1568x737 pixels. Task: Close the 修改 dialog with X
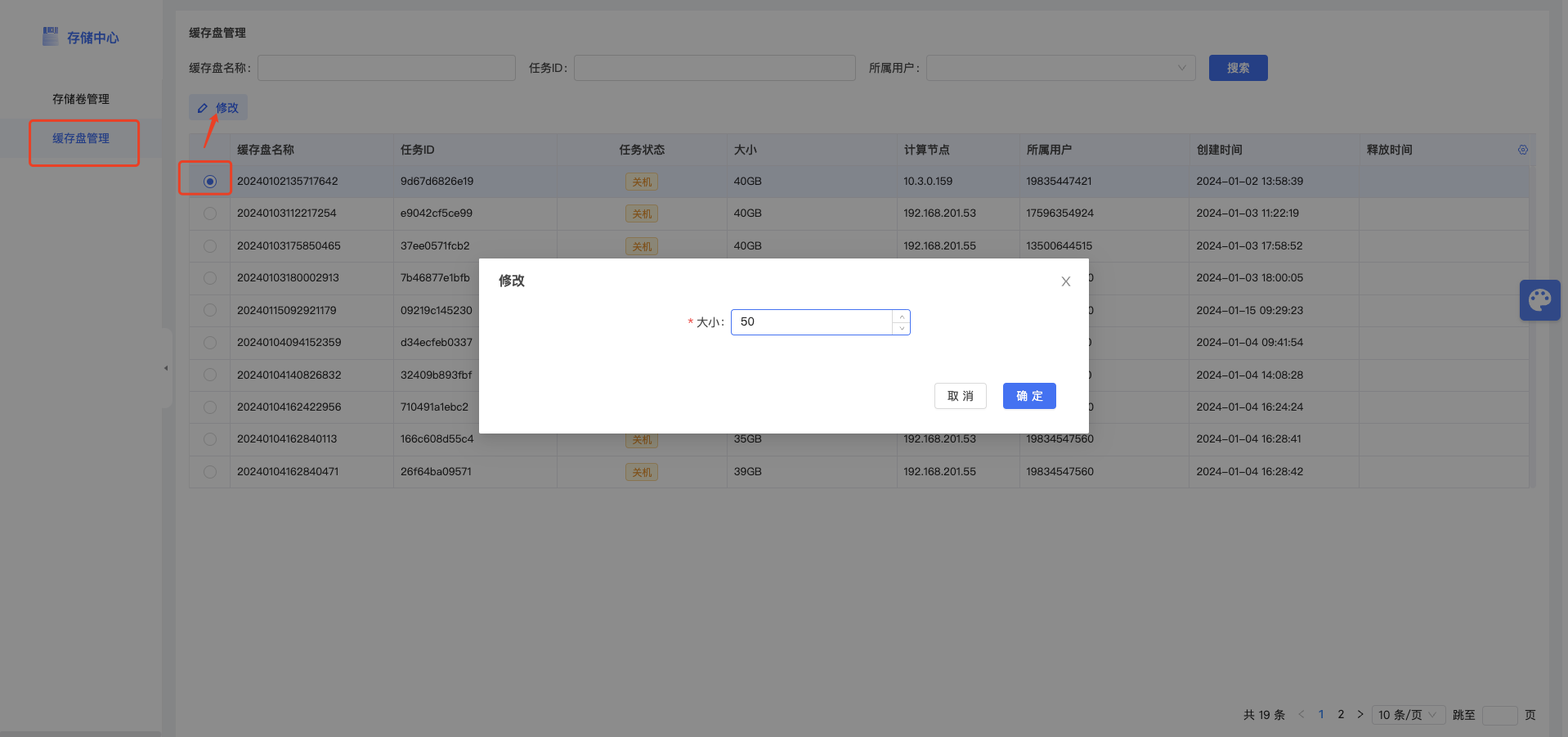[x=1066, y=281]
